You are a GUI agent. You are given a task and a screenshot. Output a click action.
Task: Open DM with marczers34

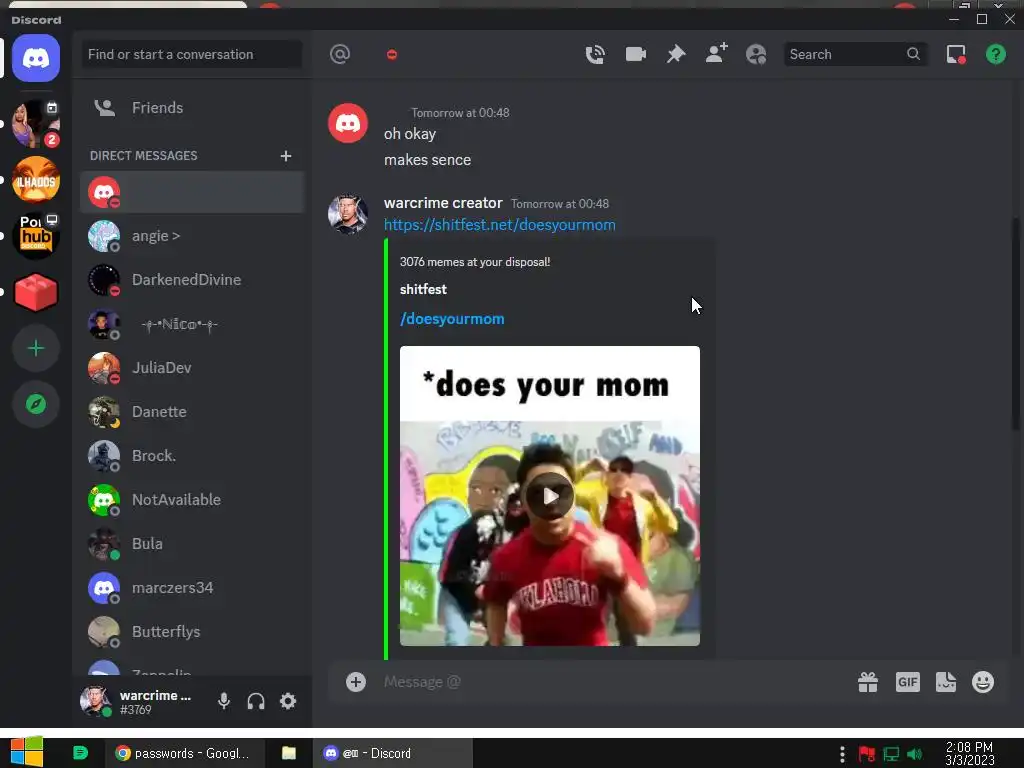point(192,588)
